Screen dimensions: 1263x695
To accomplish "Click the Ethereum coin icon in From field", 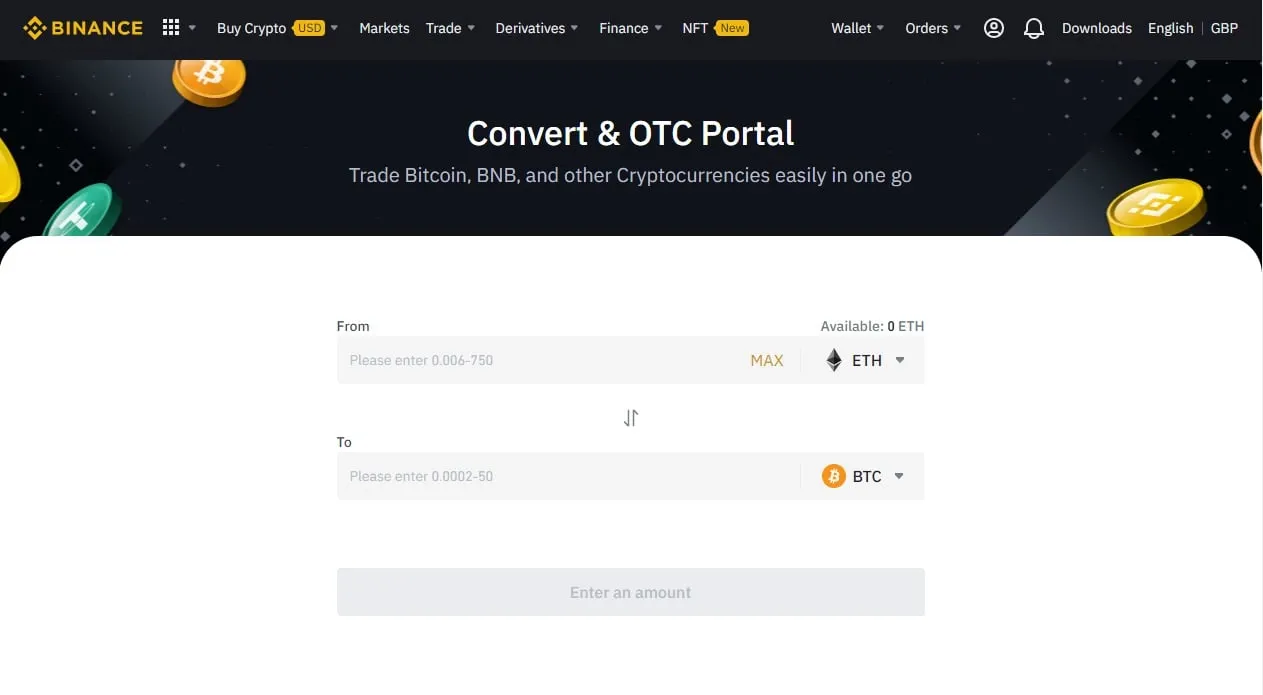I will pyautogui.click(x=834, y=360).
